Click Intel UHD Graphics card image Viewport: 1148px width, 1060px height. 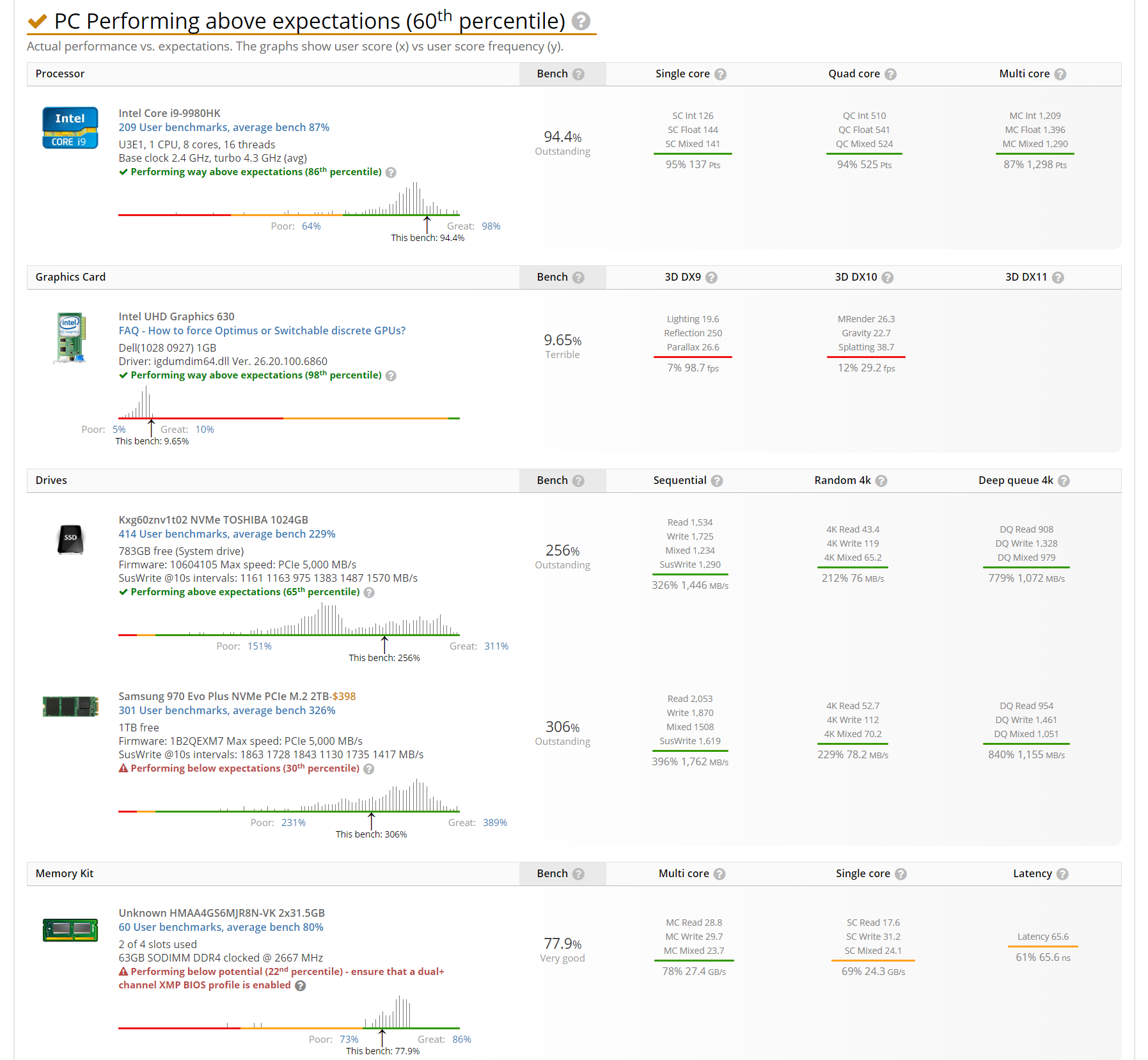pos(70,338)
